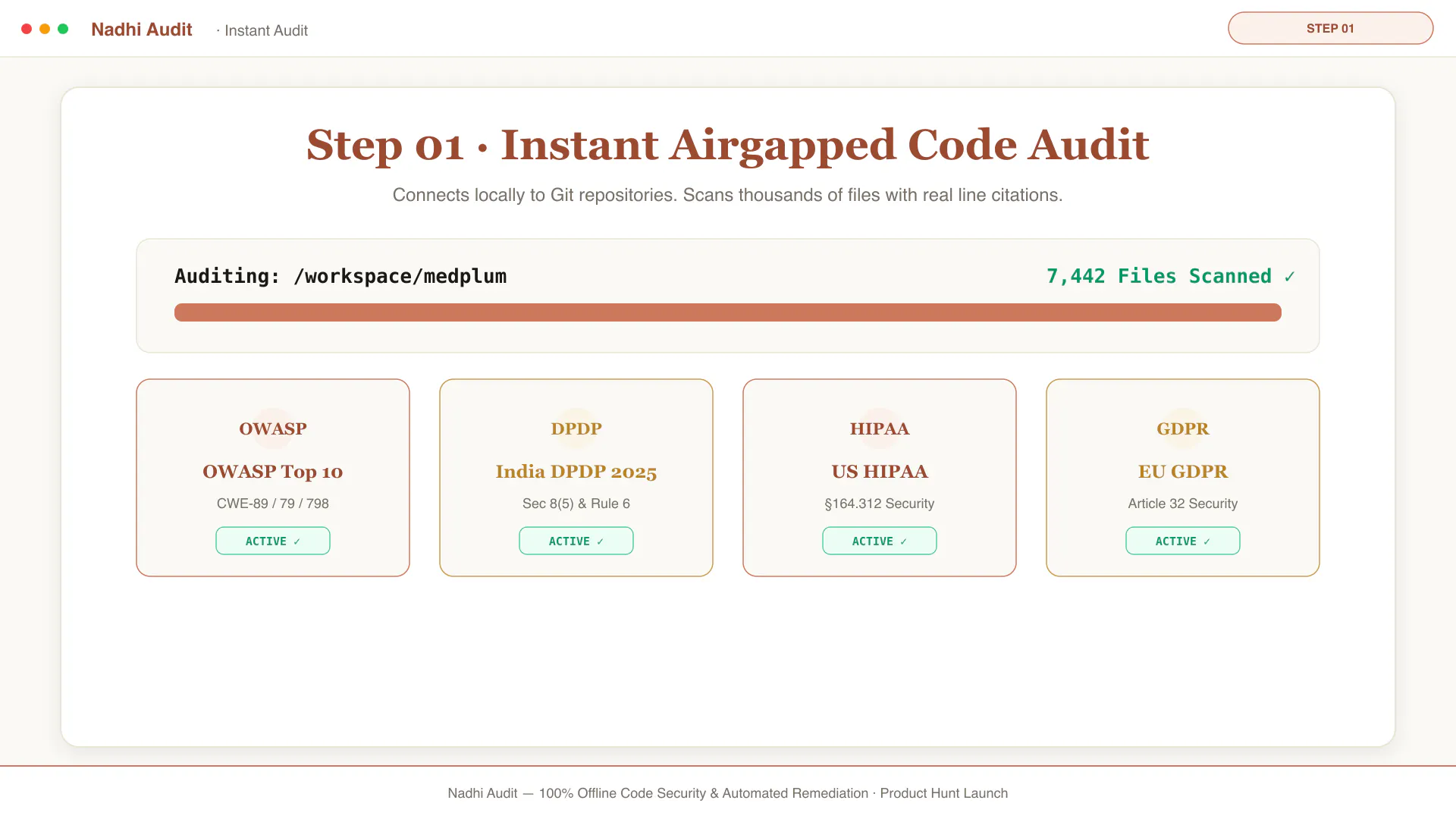The image size is (1456, 819).
Task: Click the Nadhi Audit brand title
Action: click(142, 30)
